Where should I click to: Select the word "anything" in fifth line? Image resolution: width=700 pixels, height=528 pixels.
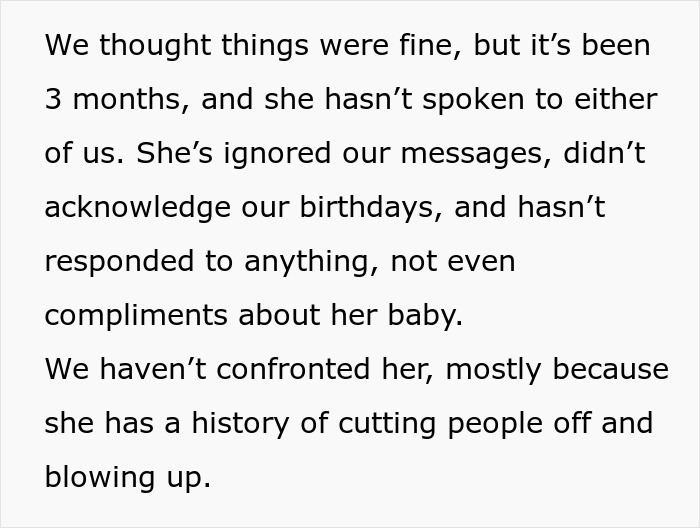pyautogui.click(x=308, y=262)
